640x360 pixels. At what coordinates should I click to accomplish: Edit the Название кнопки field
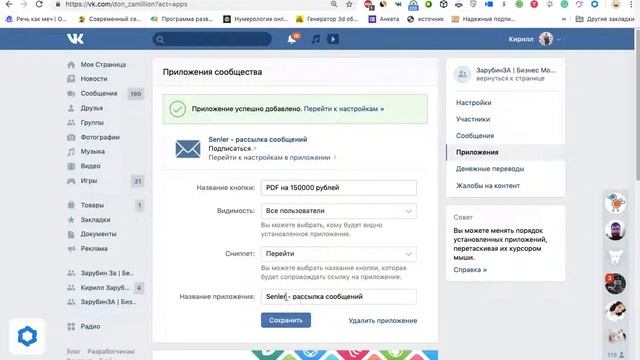pyautogui.click(x=339, y=188)
